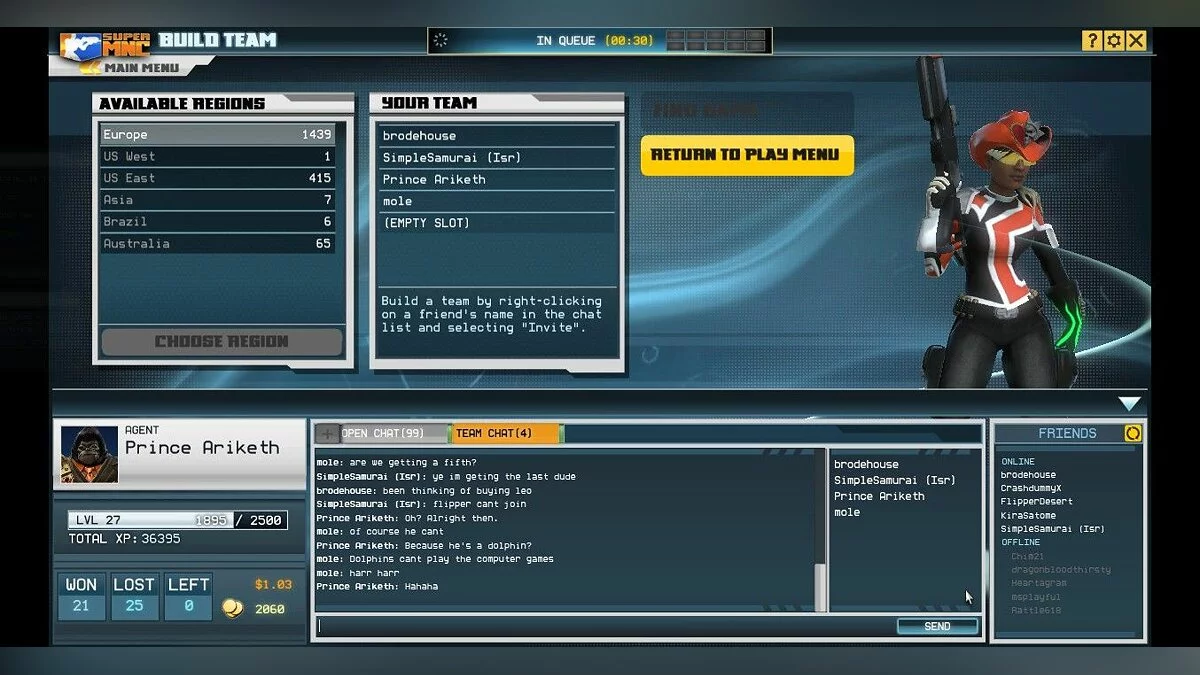The image size is (1200, 675).
Task: Select the Europe region row
Action: point(218,135)
